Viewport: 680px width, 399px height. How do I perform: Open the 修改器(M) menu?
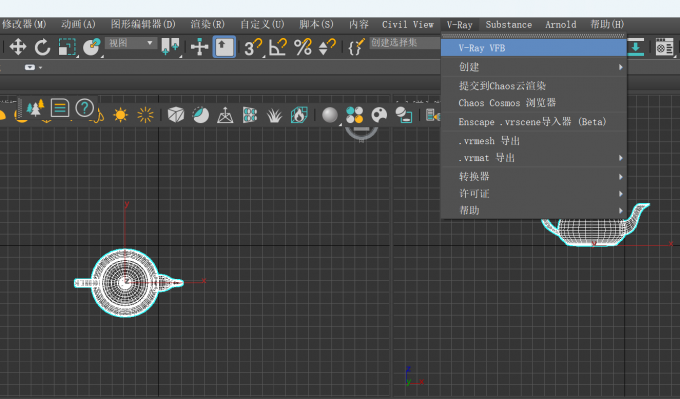pos(24,24)
